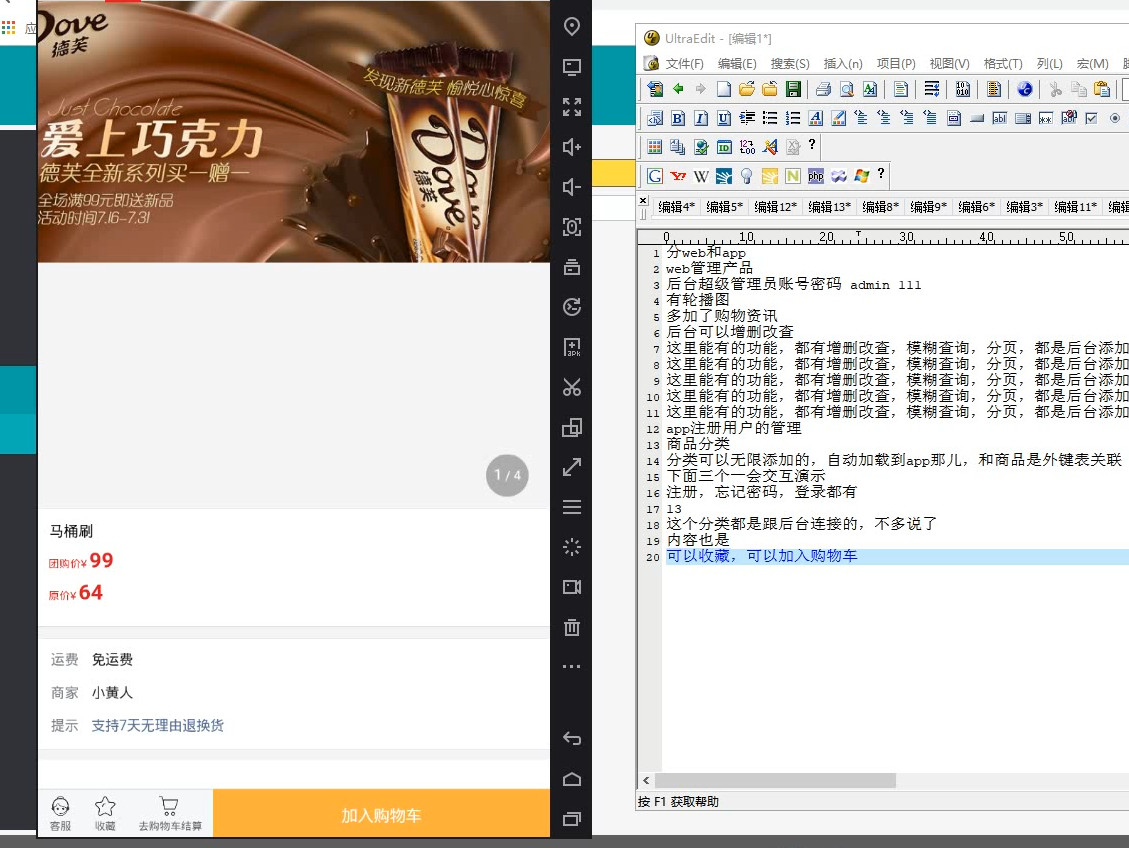The width and height of the screenshot is (1129, 848).
Task: Open 视图(V) menu
Action: pyautogui.click(x=949, y=63)
